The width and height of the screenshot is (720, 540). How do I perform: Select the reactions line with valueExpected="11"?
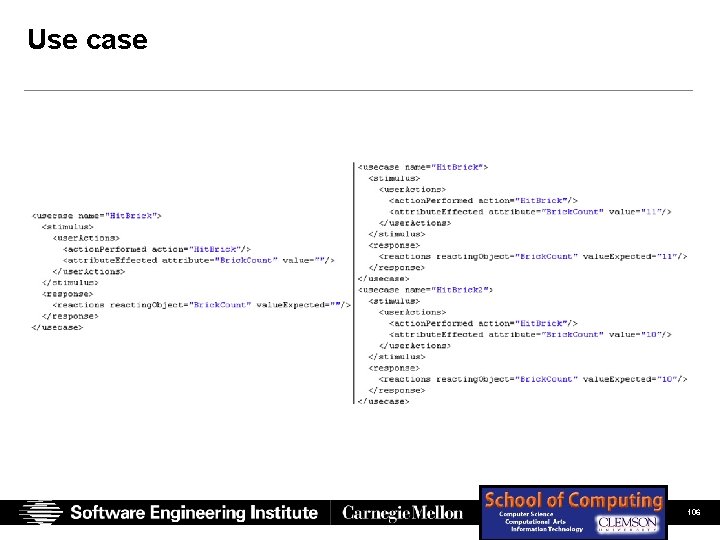coord(533,256)
